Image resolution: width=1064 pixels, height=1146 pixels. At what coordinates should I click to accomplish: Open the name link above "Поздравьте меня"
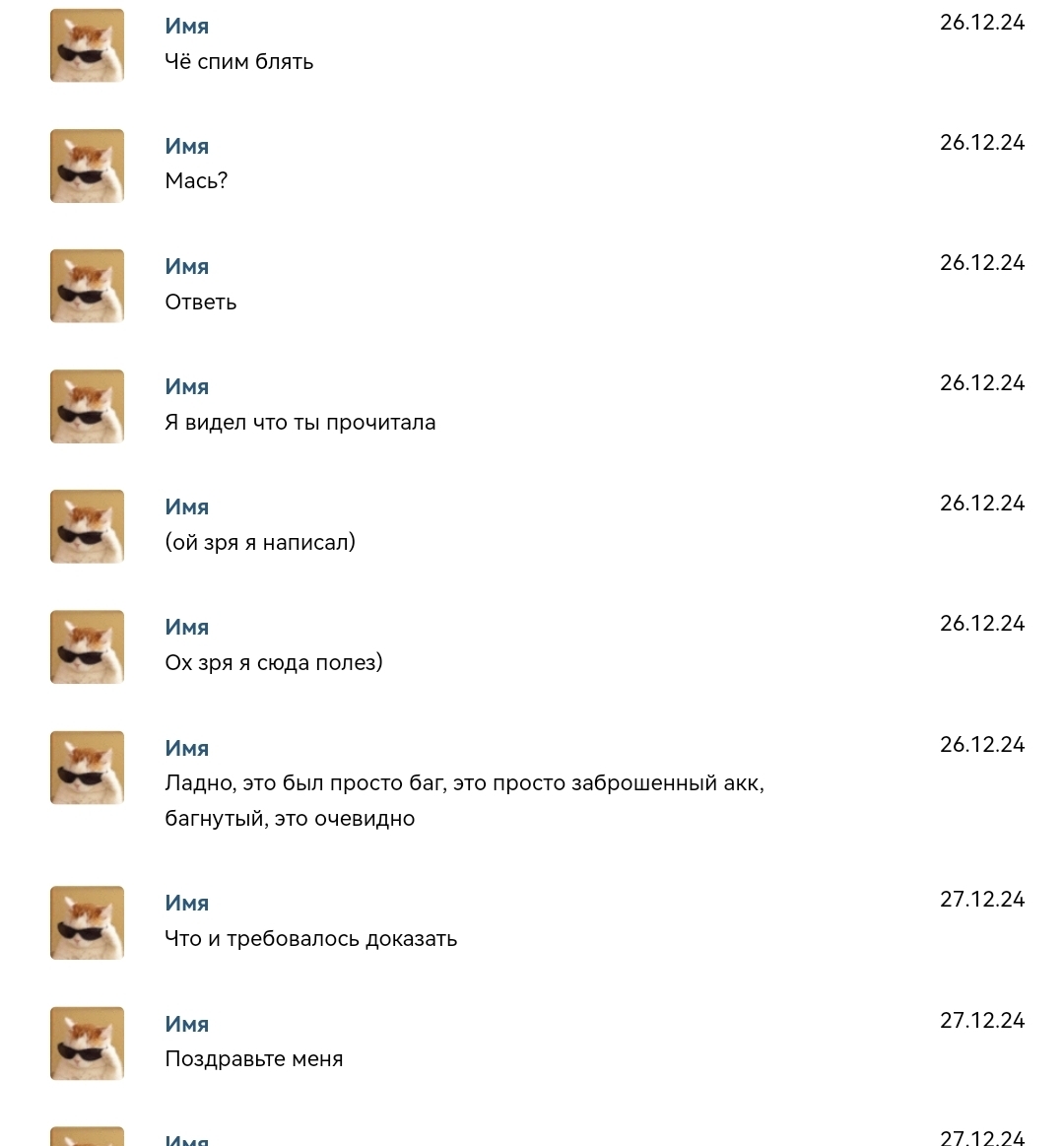[187, 1024]
